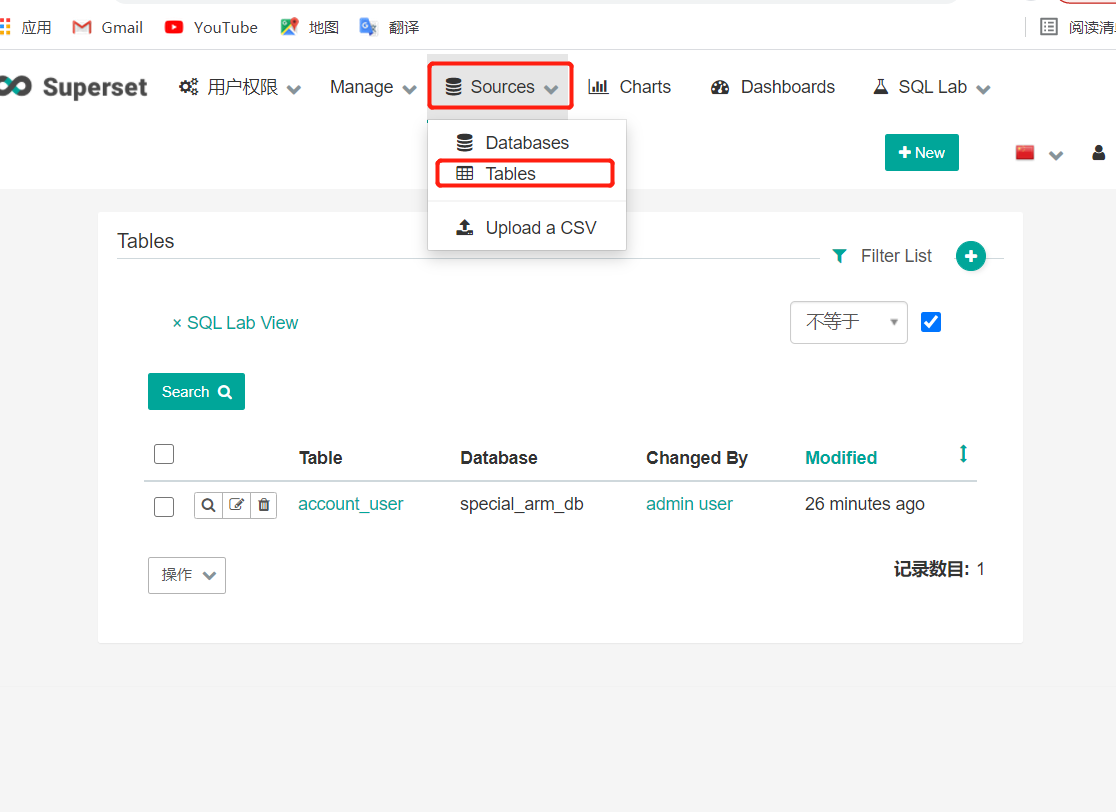This screenshot has height=812, width=1116.
Task: Open the account_user table link
Action: click(350, 504)
